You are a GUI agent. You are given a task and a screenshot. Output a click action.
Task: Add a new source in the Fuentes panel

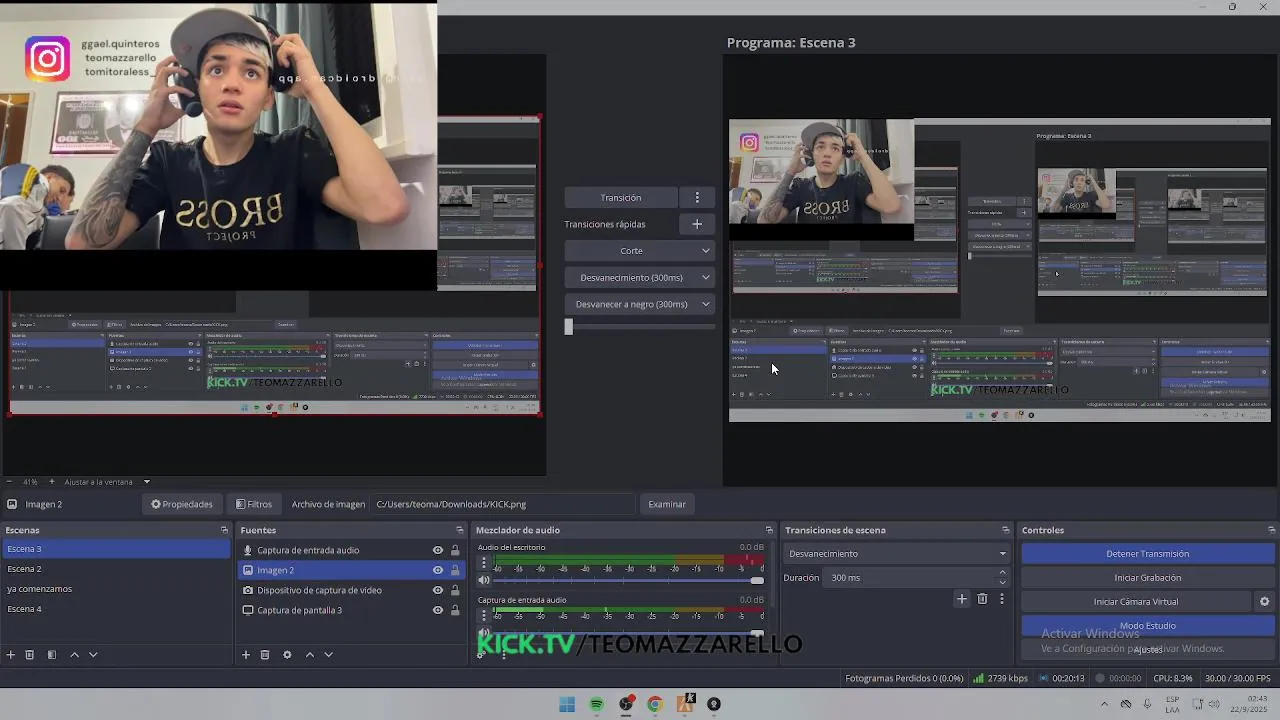click(246, 655)
